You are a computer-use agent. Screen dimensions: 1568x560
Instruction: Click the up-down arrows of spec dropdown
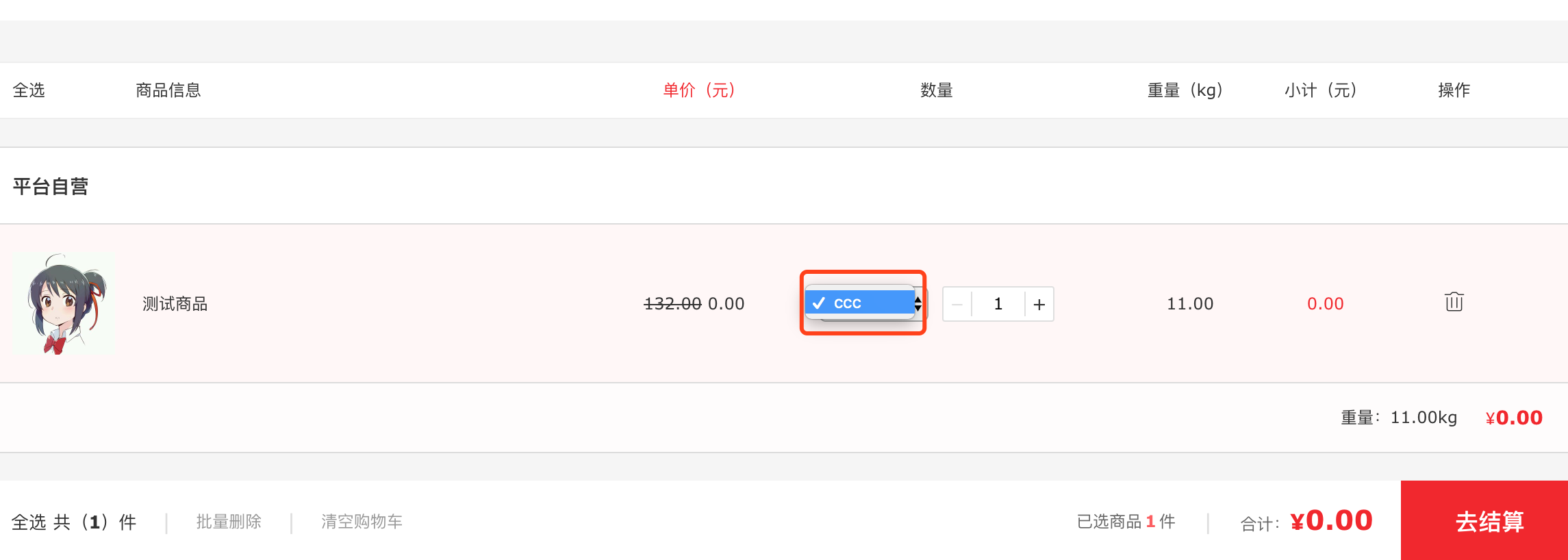918,303
